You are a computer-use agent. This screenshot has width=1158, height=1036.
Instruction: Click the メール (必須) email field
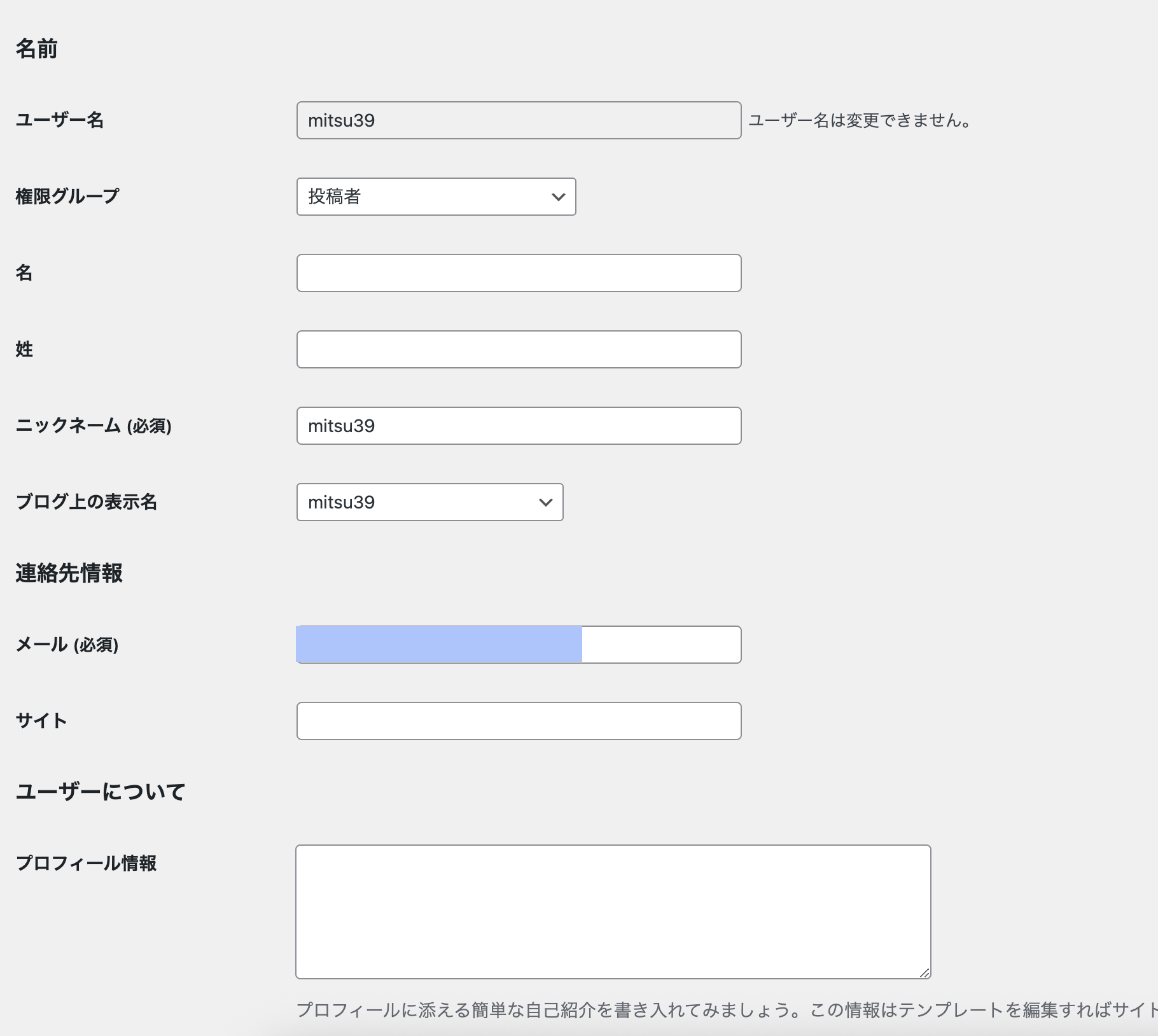pyautogui.click(x=519, y=645)
